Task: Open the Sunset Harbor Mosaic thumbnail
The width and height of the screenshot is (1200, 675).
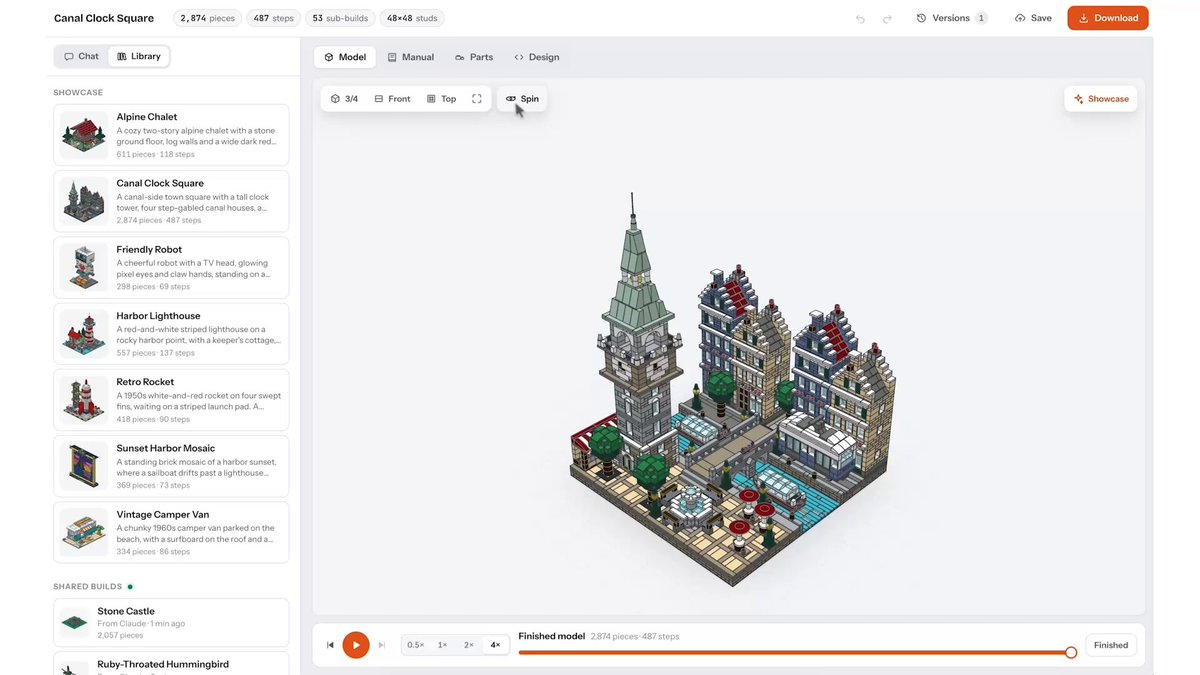Action: pyautogui.click(x=84, y=466)
